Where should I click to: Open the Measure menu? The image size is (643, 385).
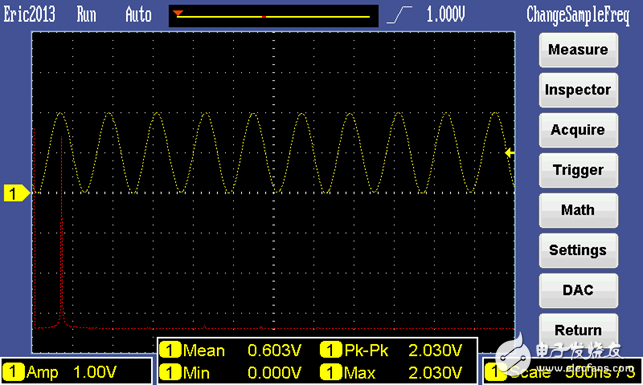click(x=578, y=50)
